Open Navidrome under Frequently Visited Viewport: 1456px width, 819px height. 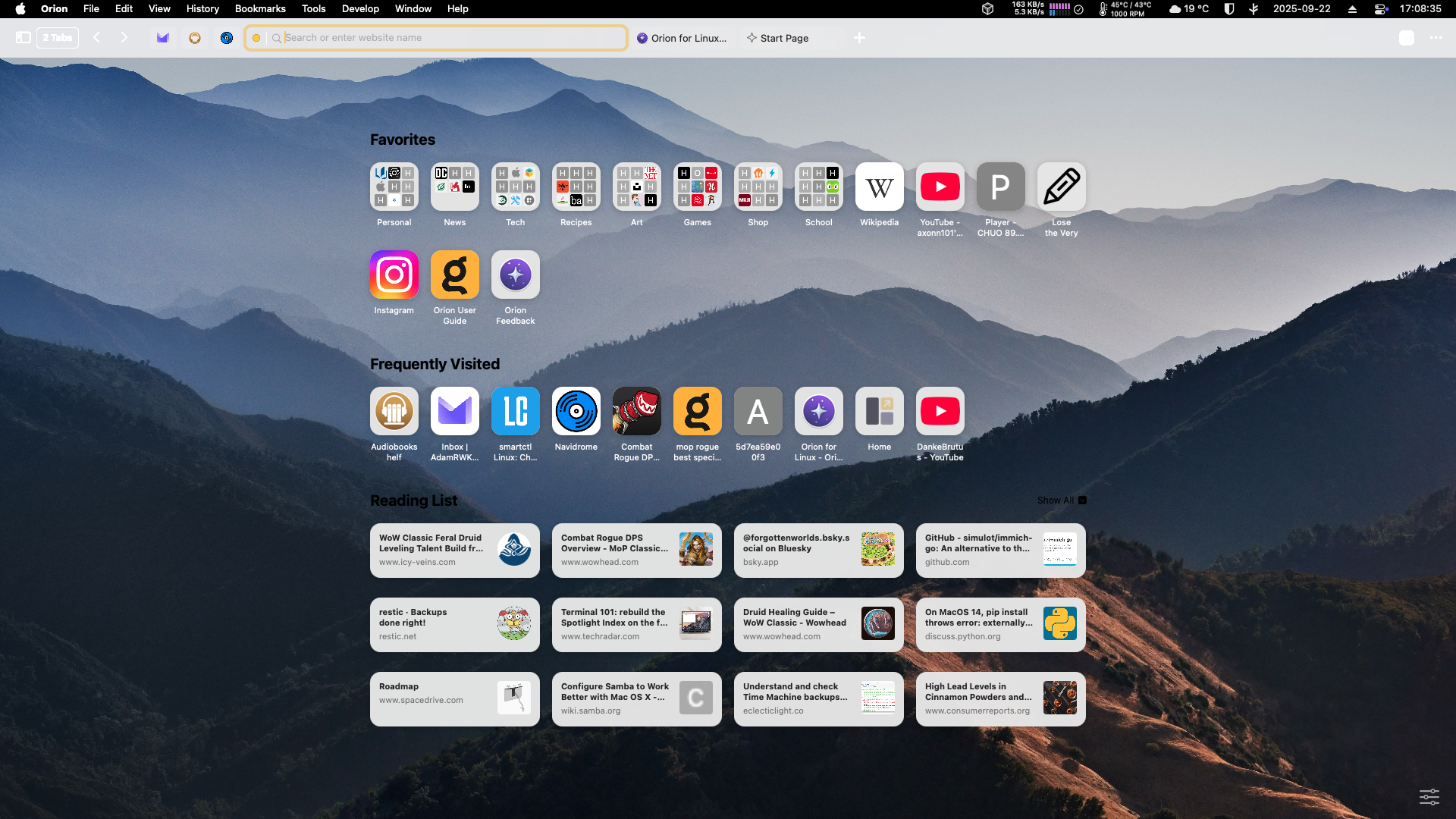(576, 410)
